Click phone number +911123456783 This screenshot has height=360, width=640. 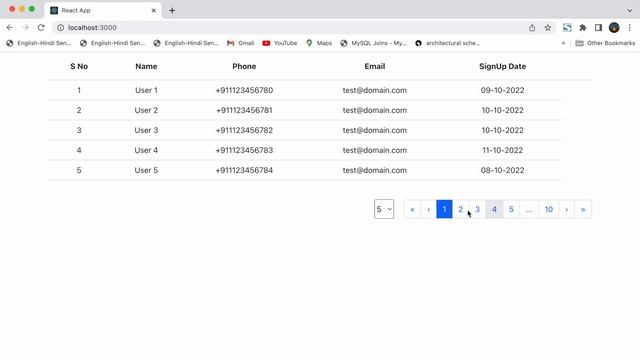coord(244,150)
